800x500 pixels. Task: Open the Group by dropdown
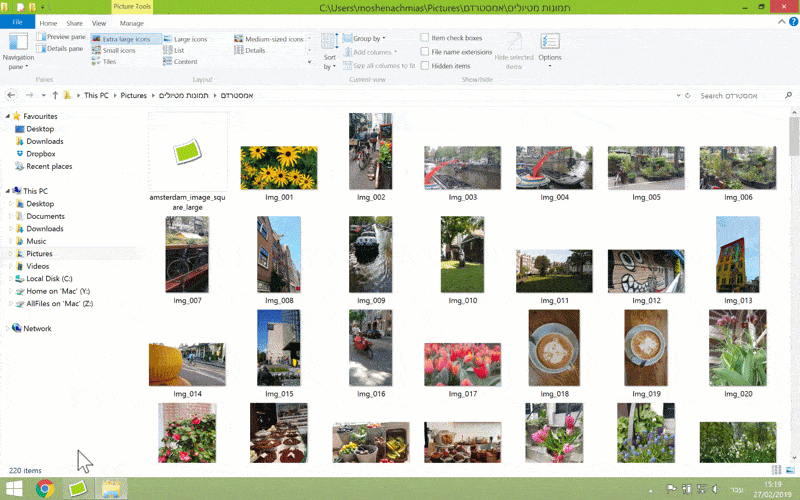[367, 39]
